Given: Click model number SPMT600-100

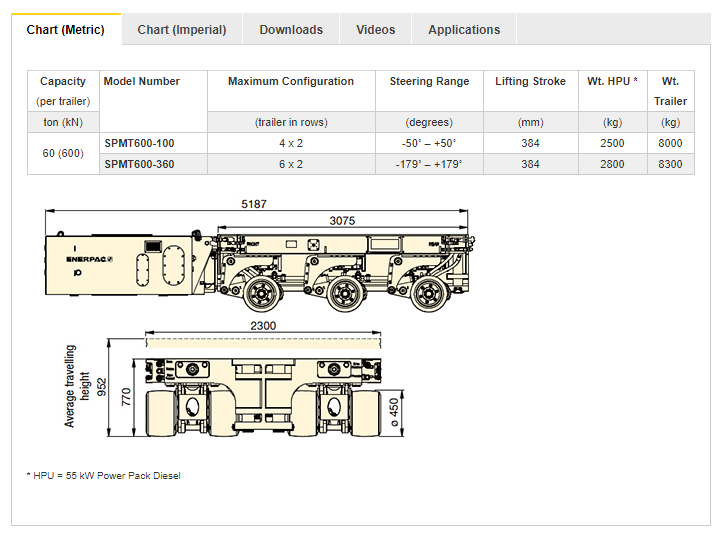Looking at the screenshot, I should [x=139, y=143].
